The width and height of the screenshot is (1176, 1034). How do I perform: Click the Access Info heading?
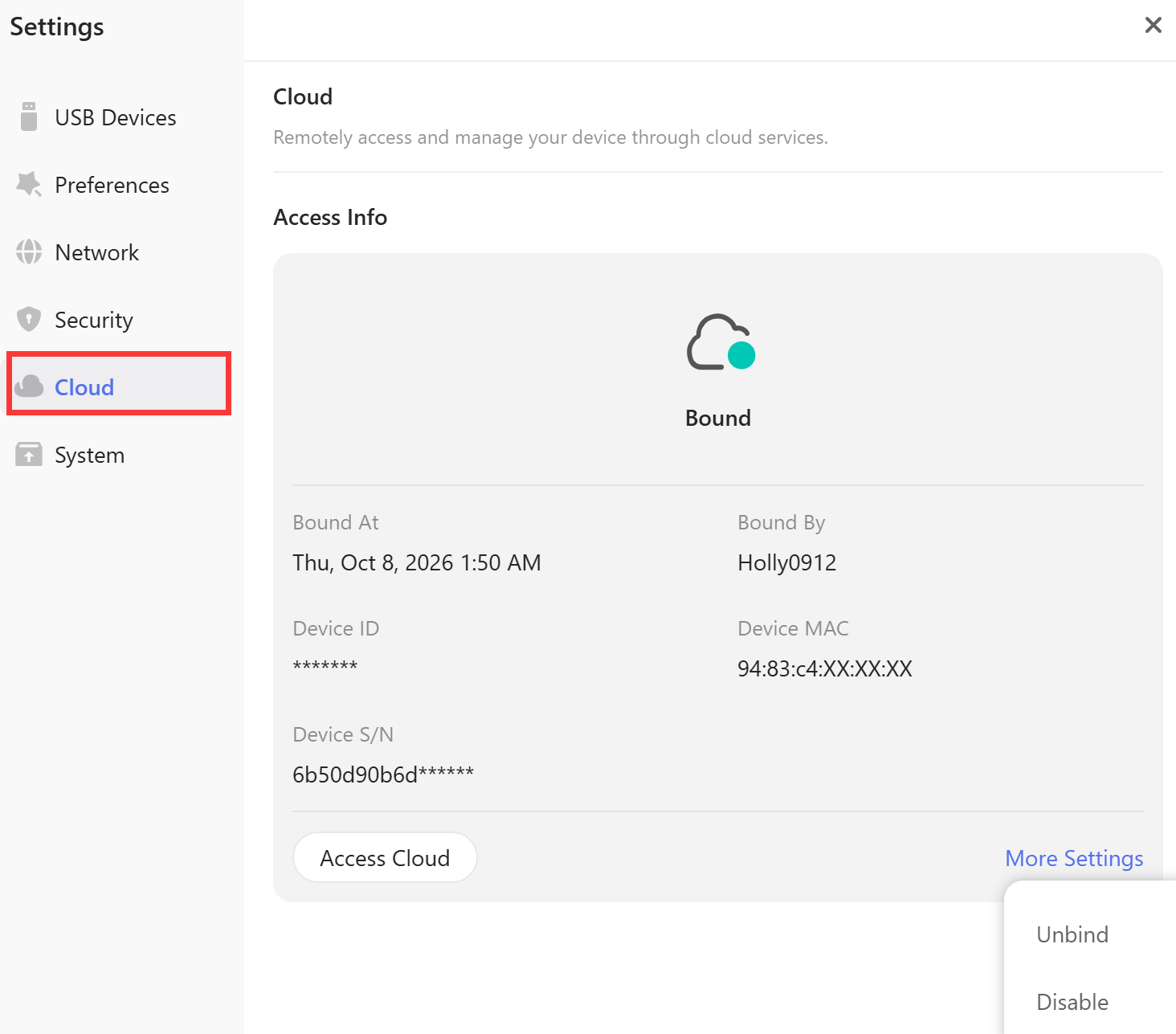tap(330, 217)
